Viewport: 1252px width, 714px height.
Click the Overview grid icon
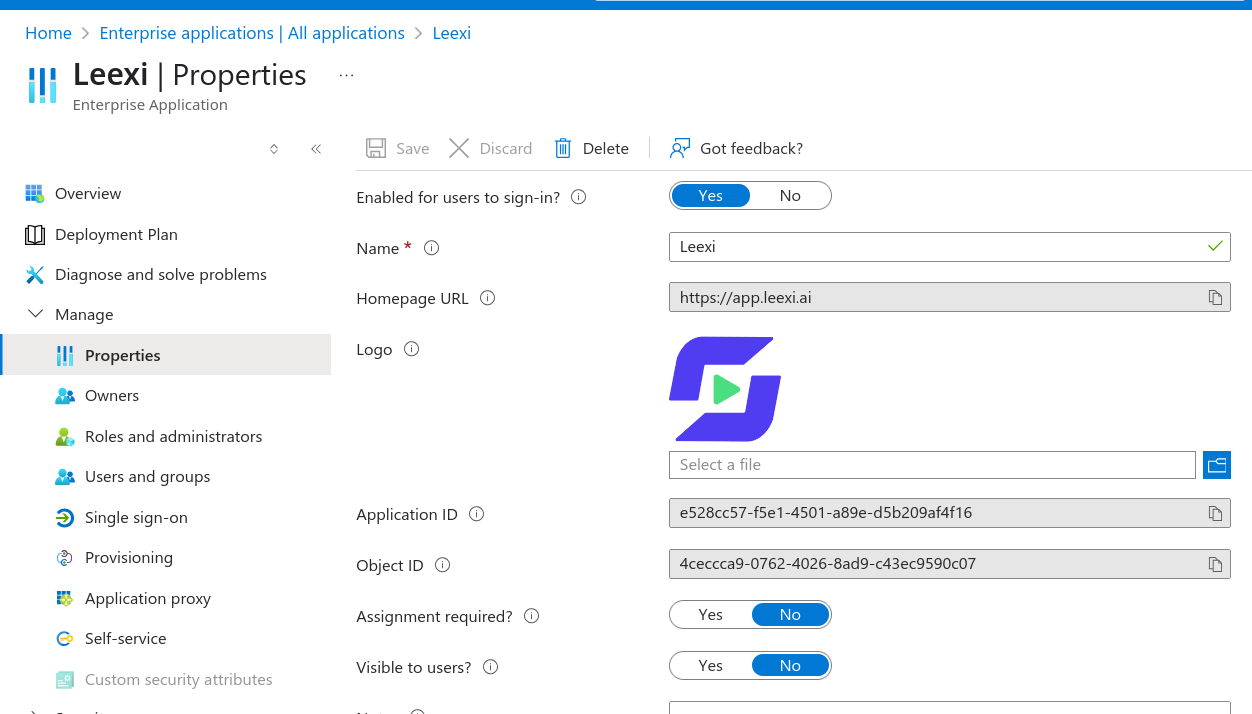click(35, 193)
